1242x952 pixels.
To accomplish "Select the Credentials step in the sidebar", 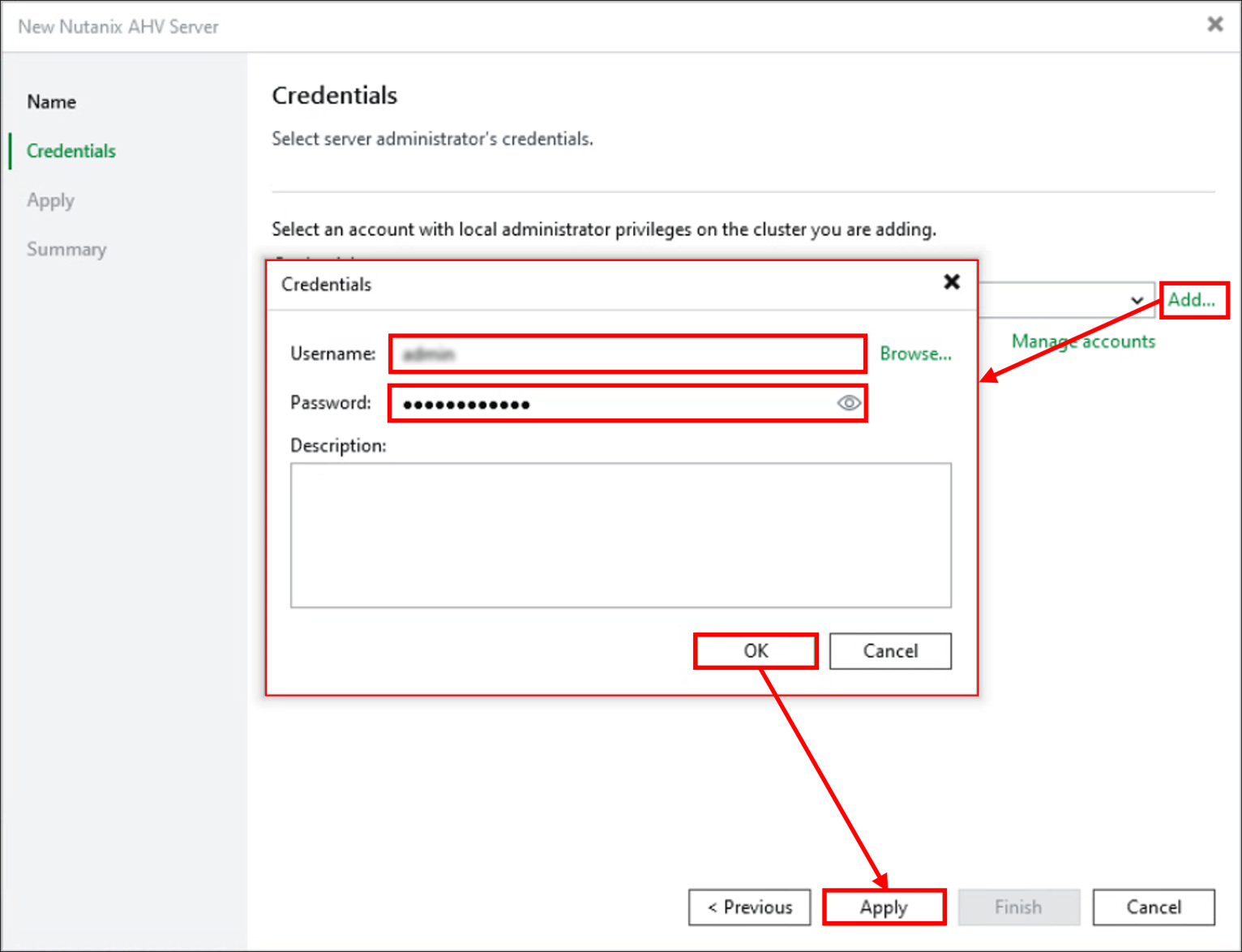I will point(71,151).
